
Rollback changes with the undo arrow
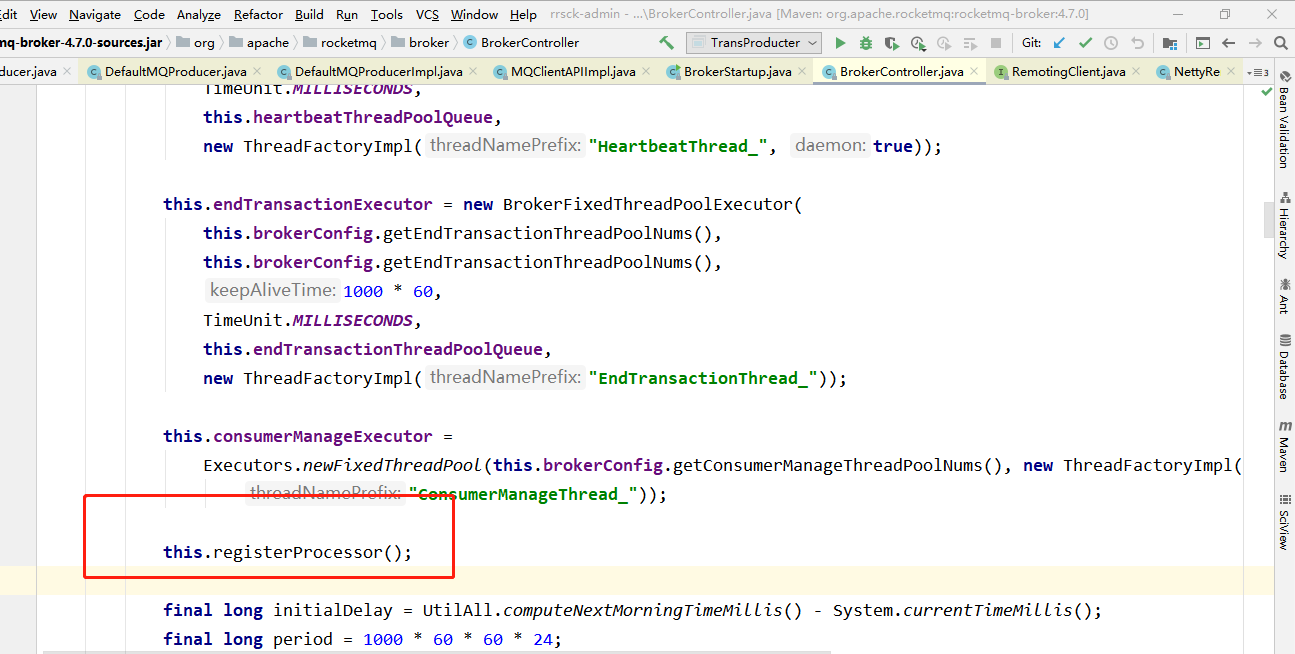(1137, 43)
